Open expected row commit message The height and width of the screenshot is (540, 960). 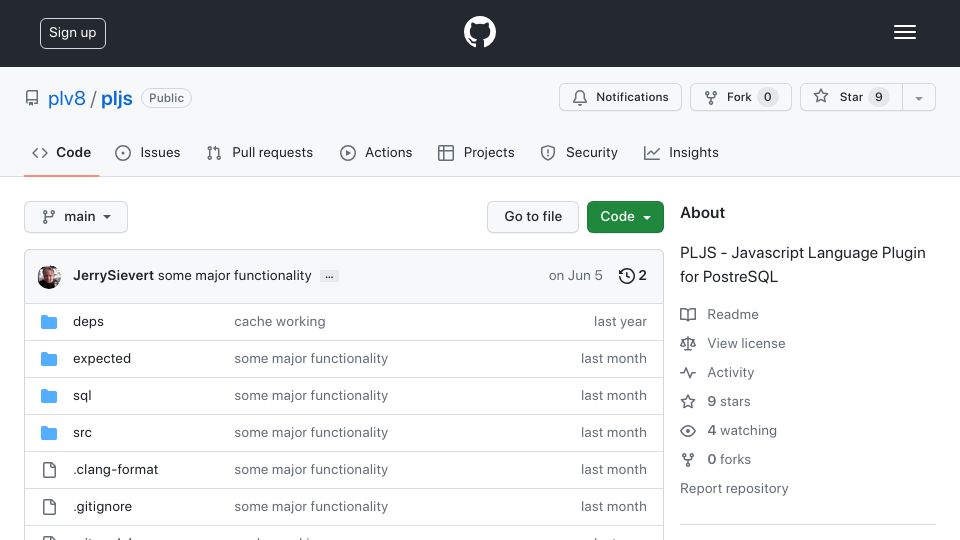pyautogui.click(x=311, y=359)
